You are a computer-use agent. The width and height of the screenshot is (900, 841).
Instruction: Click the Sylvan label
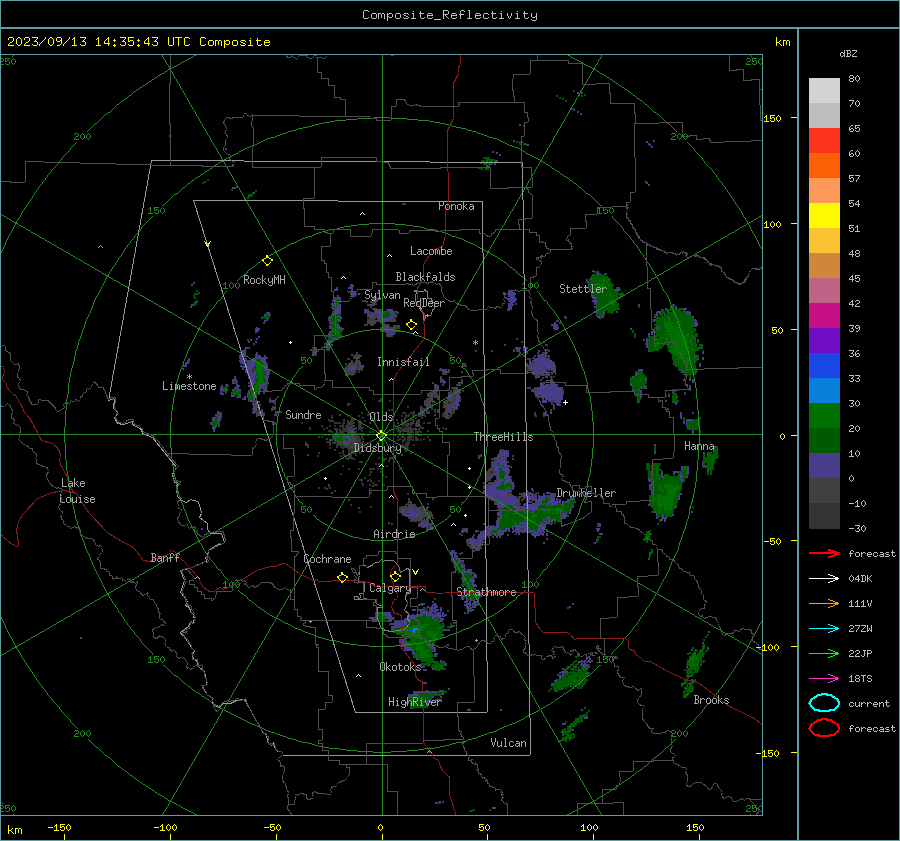(382, 295)
